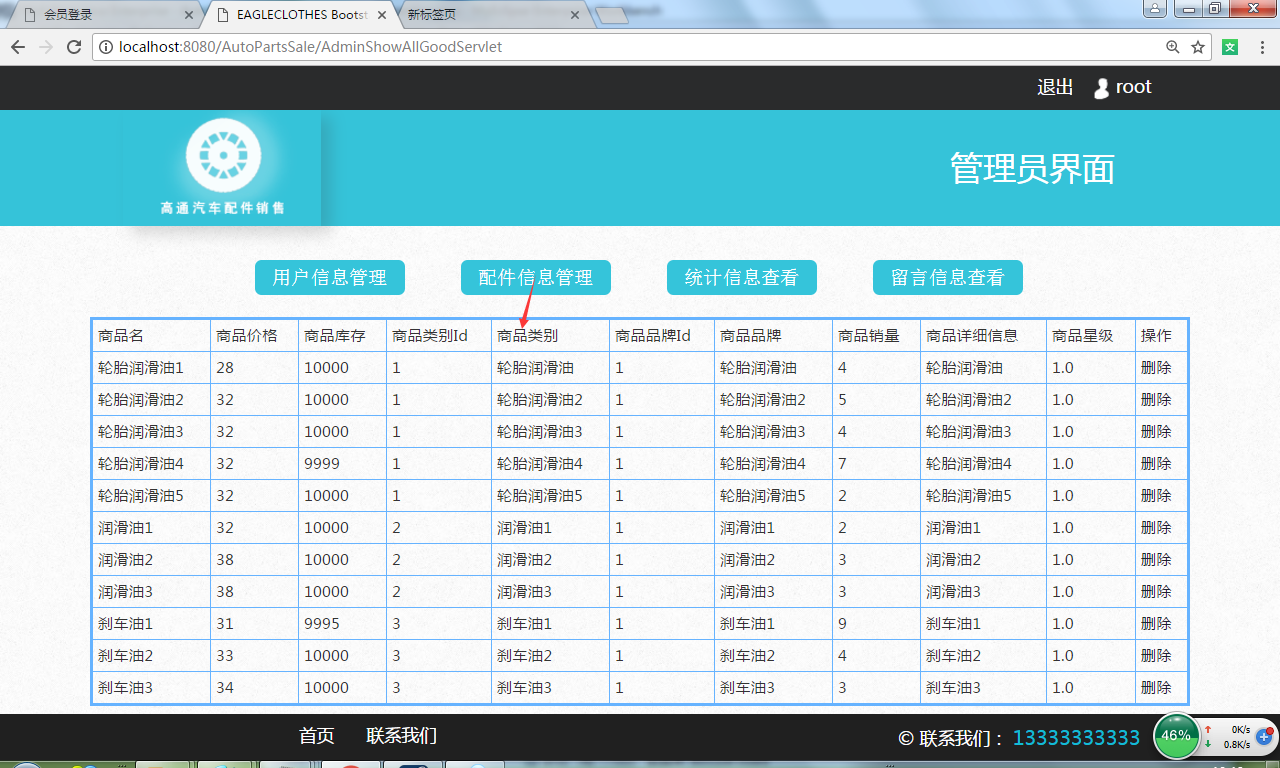Open 配件信息管理 section
The image size is (1280, 768).
(536, 278)
